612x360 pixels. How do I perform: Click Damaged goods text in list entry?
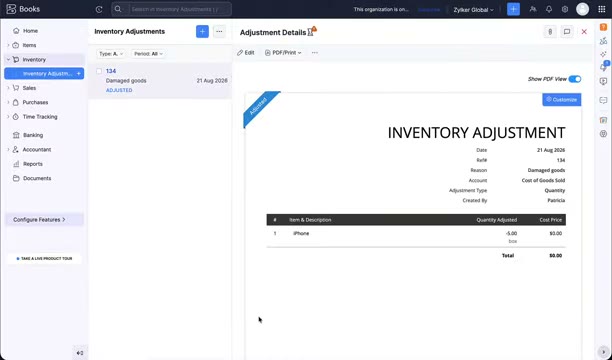[x=126, y=81]
